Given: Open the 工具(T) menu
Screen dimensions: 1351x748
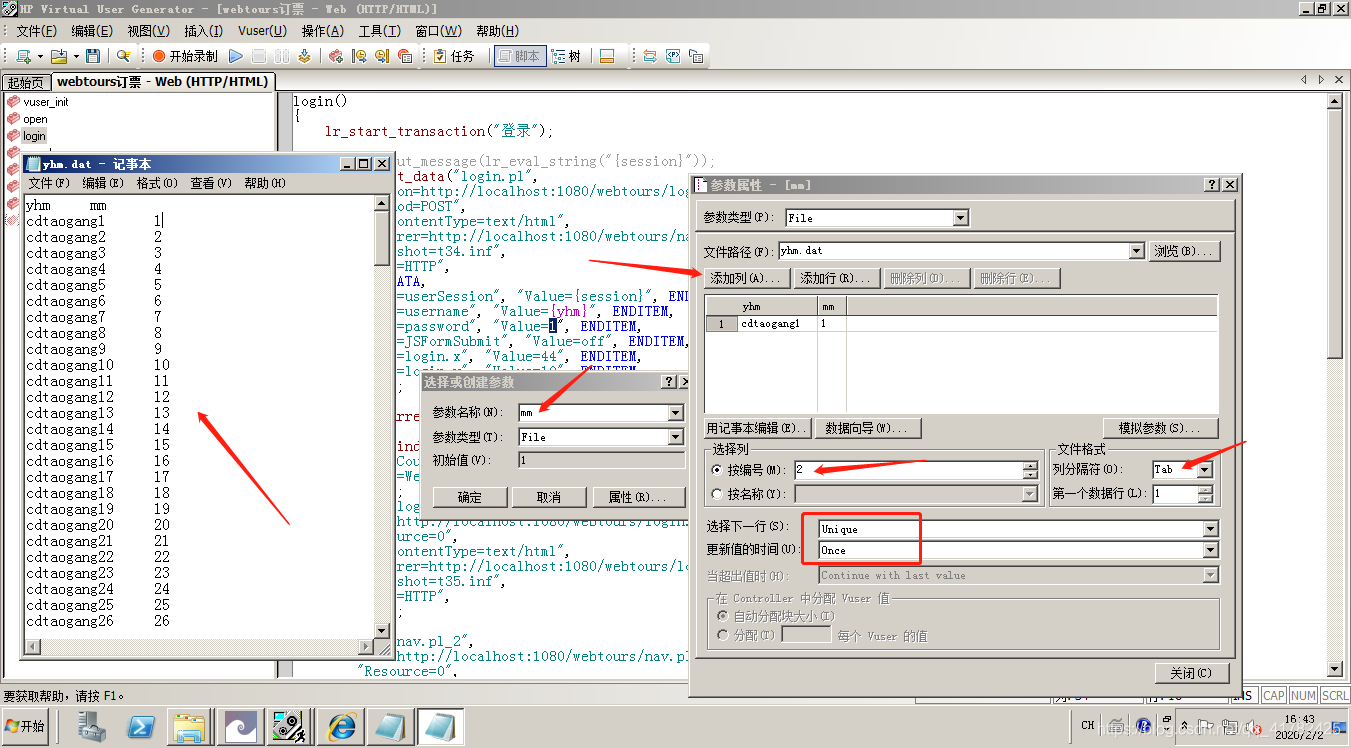Looking at the screenshot, I should 380,31.
